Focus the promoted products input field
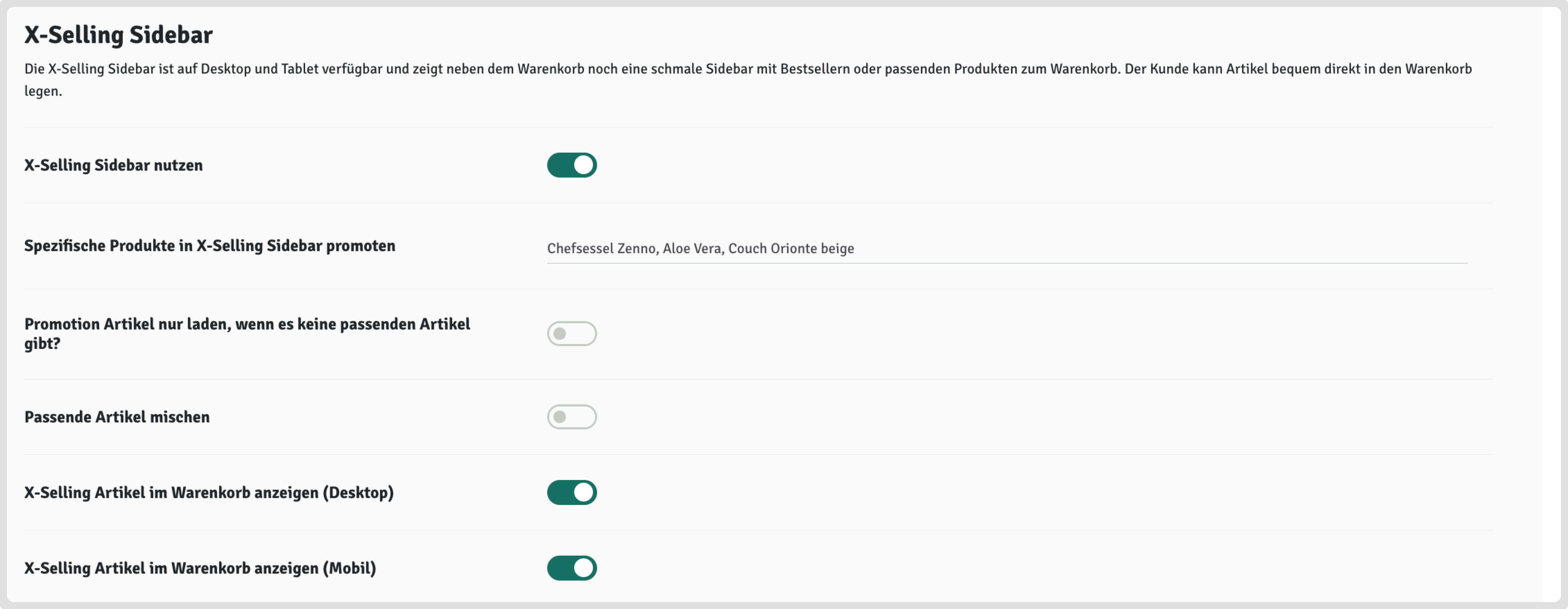 [x=1096, y=248]
